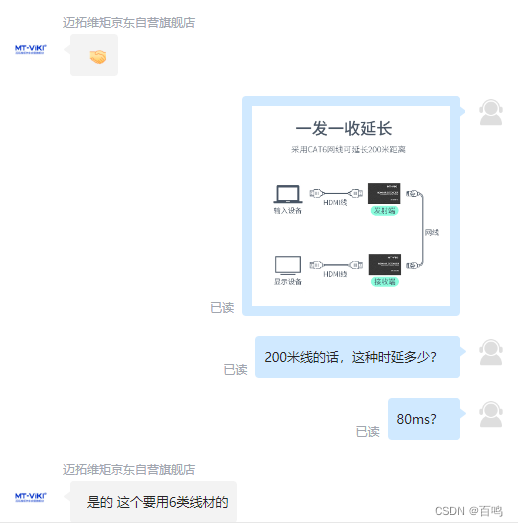Click the 已读 status beside 80ms message

368,432
